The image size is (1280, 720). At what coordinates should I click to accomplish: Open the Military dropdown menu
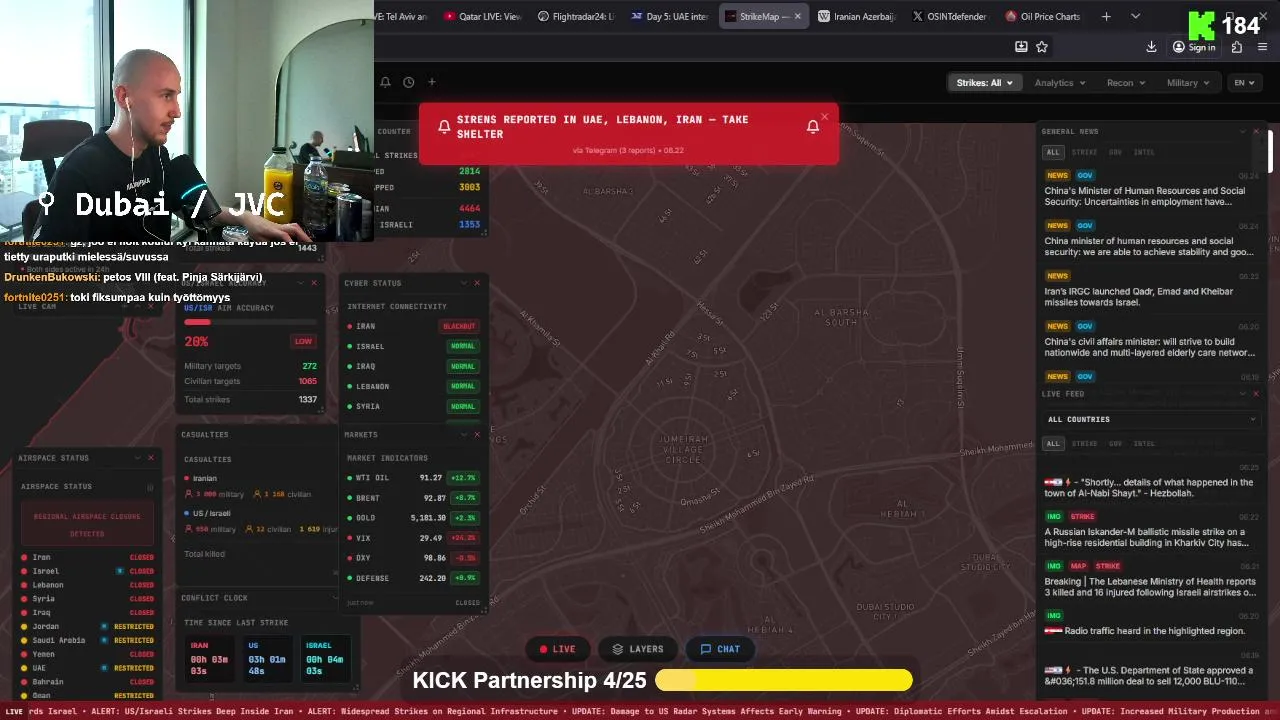pos(1188,83)
